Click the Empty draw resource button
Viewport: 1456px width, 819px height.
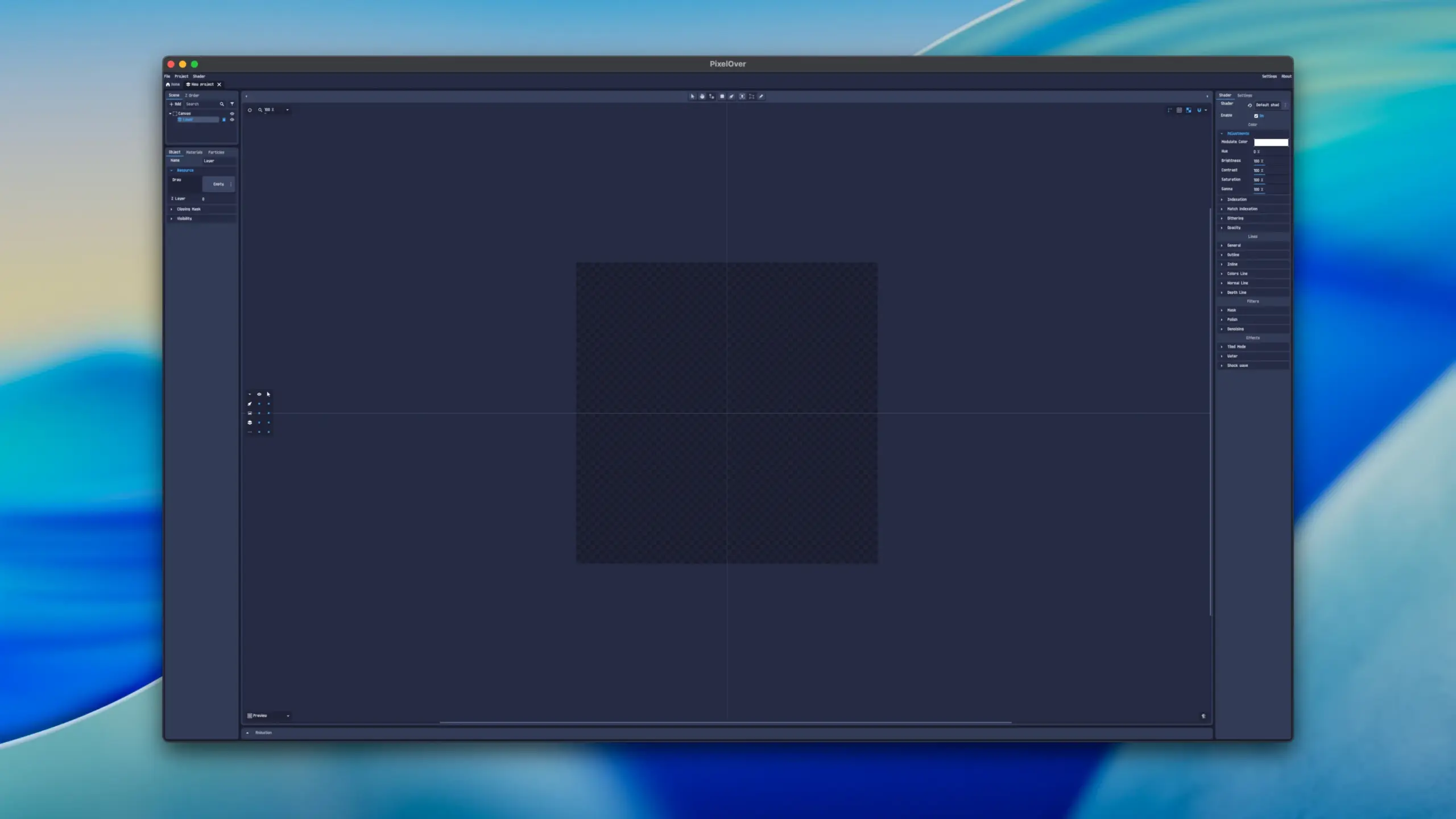click(x=218, y=184)
